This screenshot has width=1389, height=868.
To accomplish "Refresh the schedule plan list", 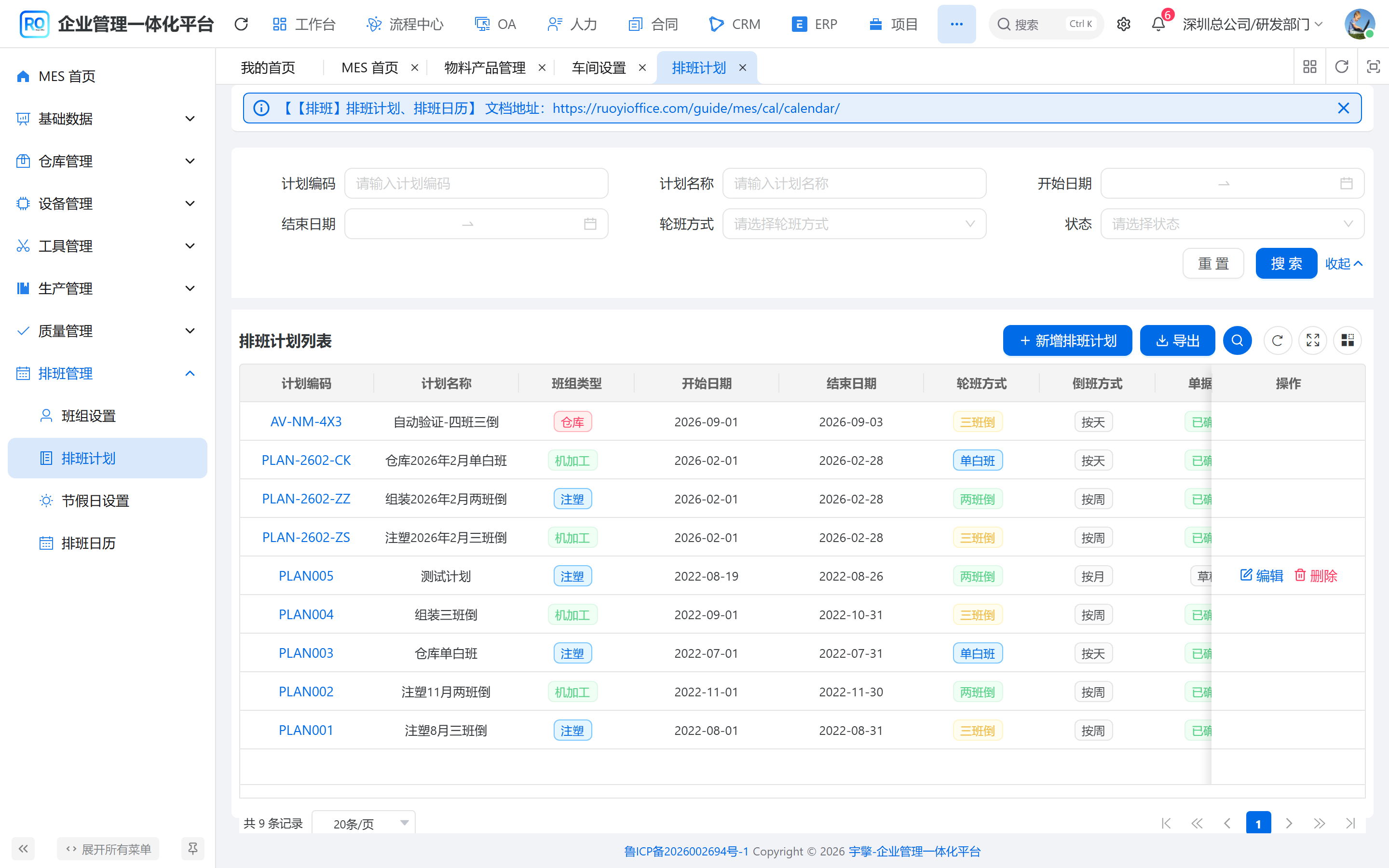I will pos(1277,340).
